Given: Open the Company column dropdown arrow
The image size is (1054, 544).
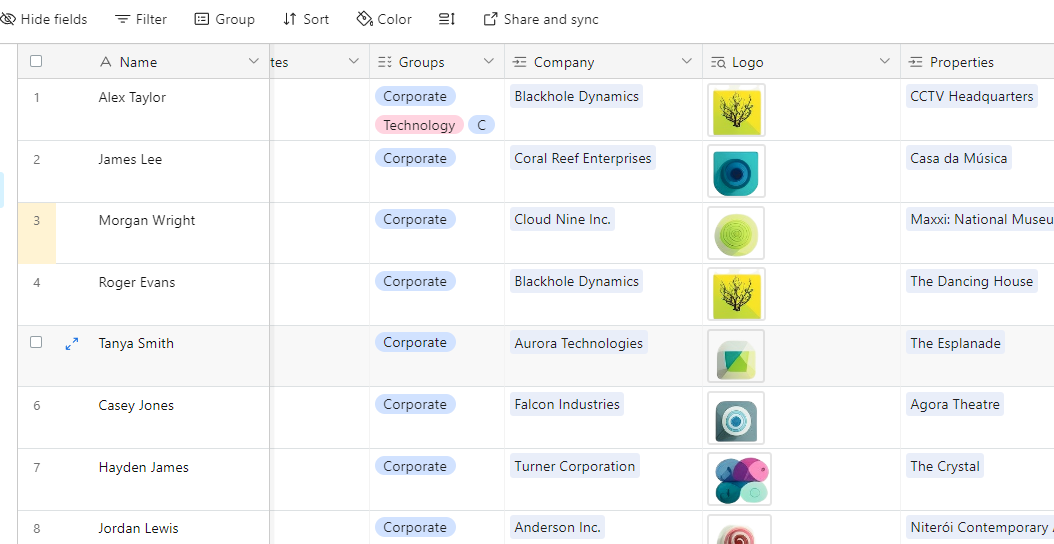Looking at the screenshot, I should (686, 61).
